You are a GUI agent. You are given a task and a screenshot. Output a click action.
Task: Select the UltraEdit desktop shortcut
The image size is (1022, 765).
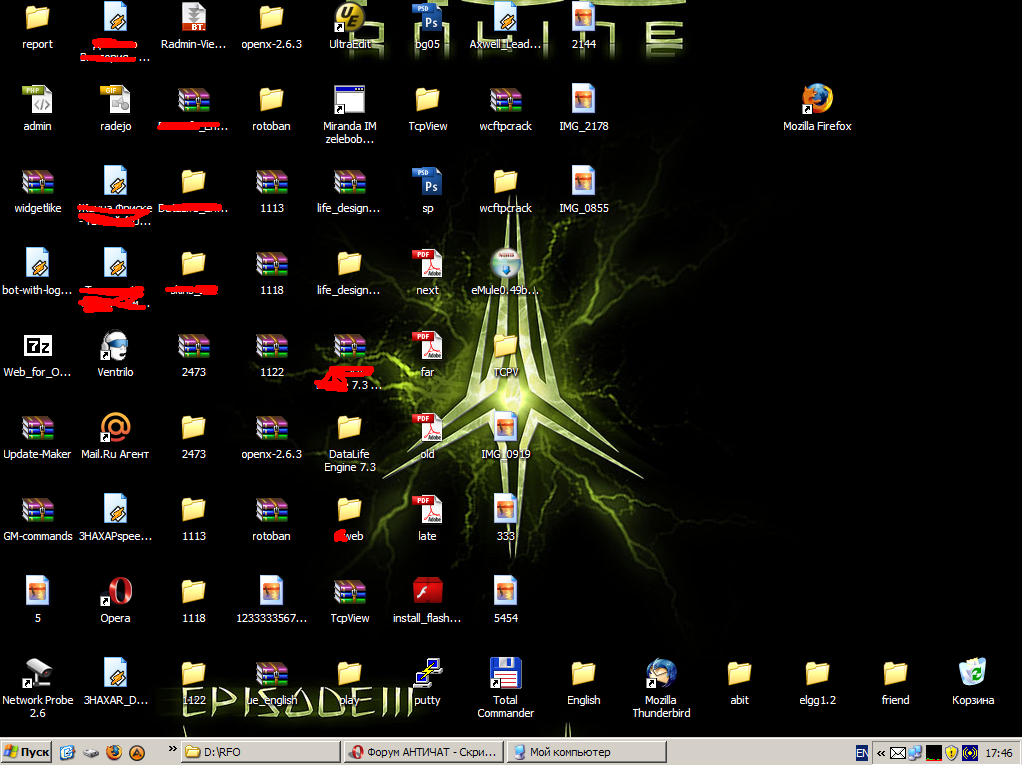tap(349, 18)
